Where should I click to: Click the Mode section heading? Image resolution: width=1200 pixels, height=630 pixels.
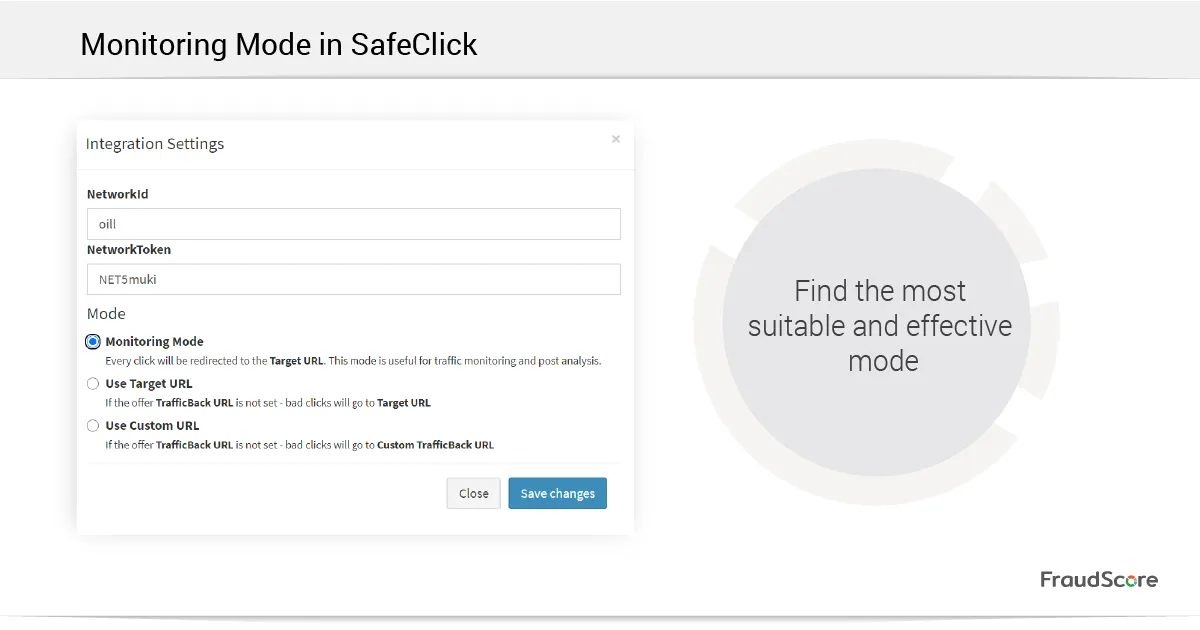point(106,314)
